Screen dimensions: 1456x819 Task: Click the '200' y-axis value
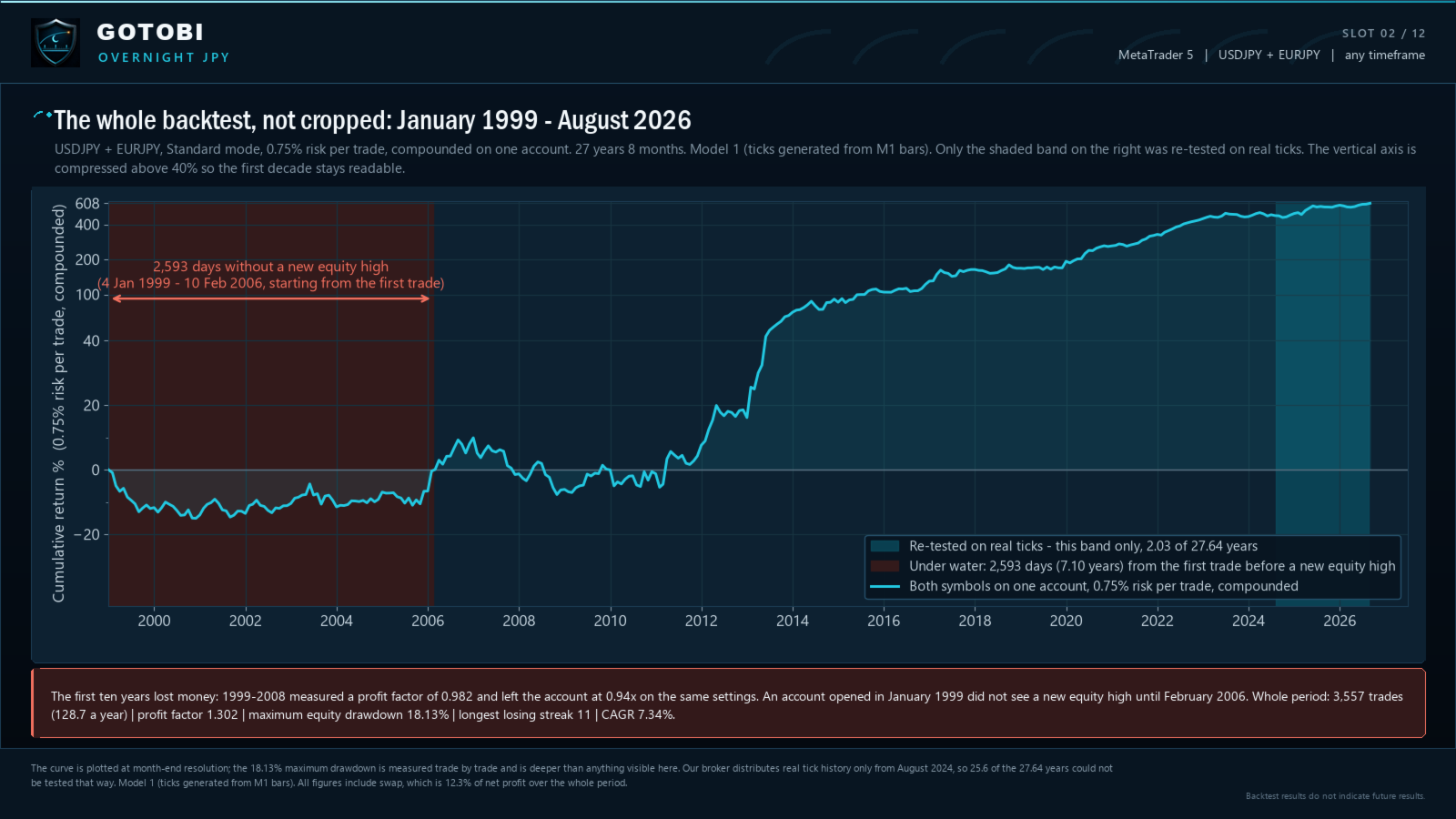pyautogui.click(x=87, y=259)
